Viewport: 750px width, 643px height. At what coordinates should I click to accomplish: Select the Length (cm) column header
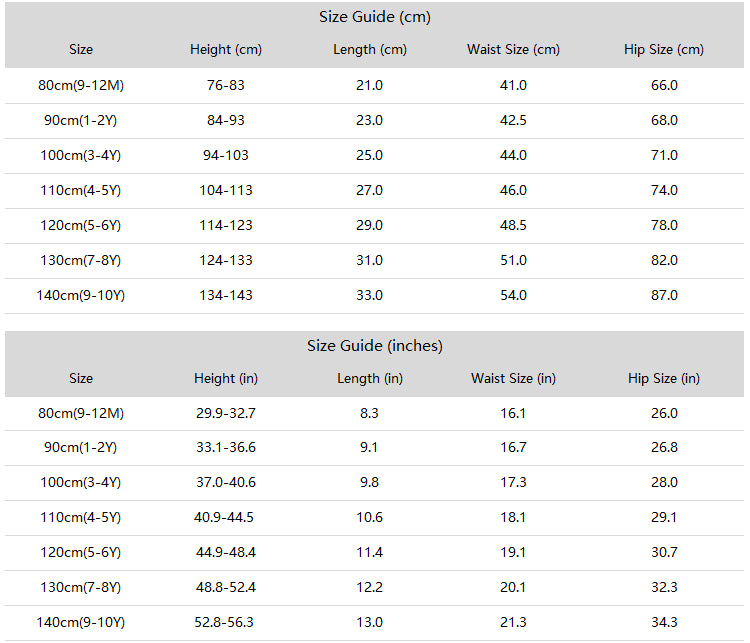pos(370,50)
